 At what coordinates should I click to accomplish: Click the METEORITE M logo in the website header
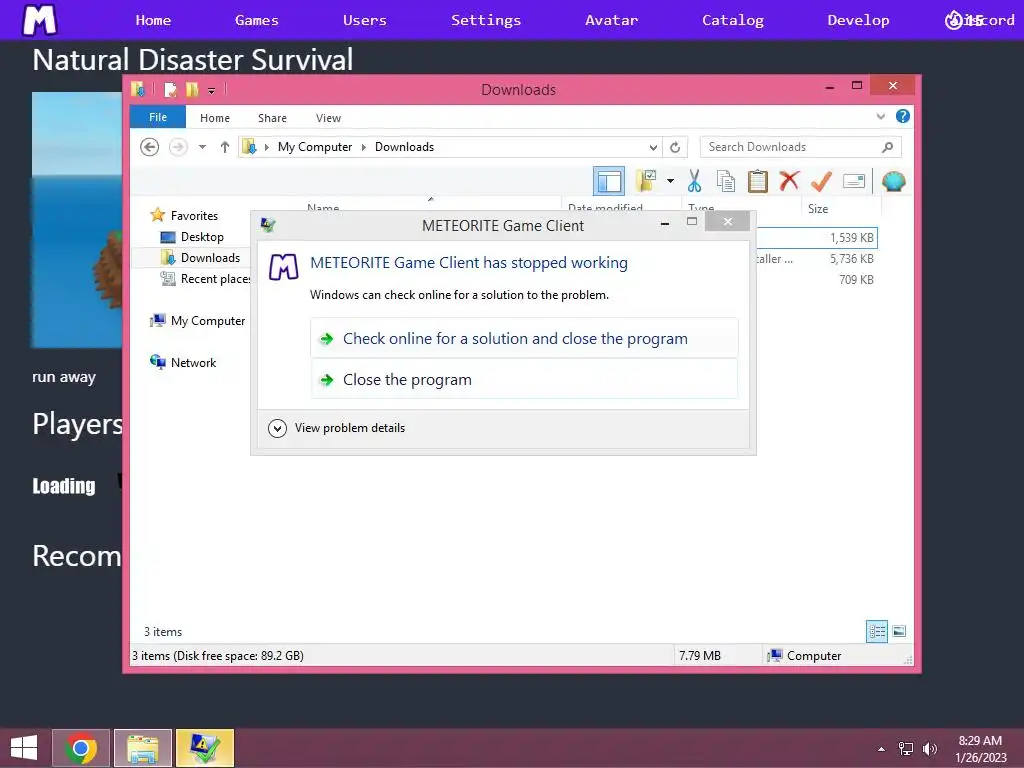40,20
